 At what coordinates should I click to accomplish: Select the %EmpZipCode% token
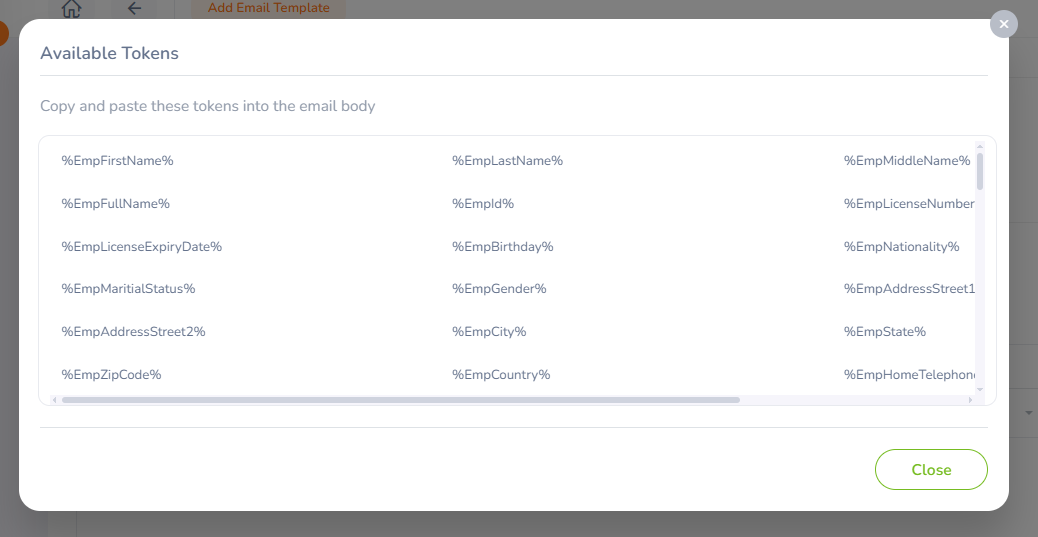tap(112, 375)
